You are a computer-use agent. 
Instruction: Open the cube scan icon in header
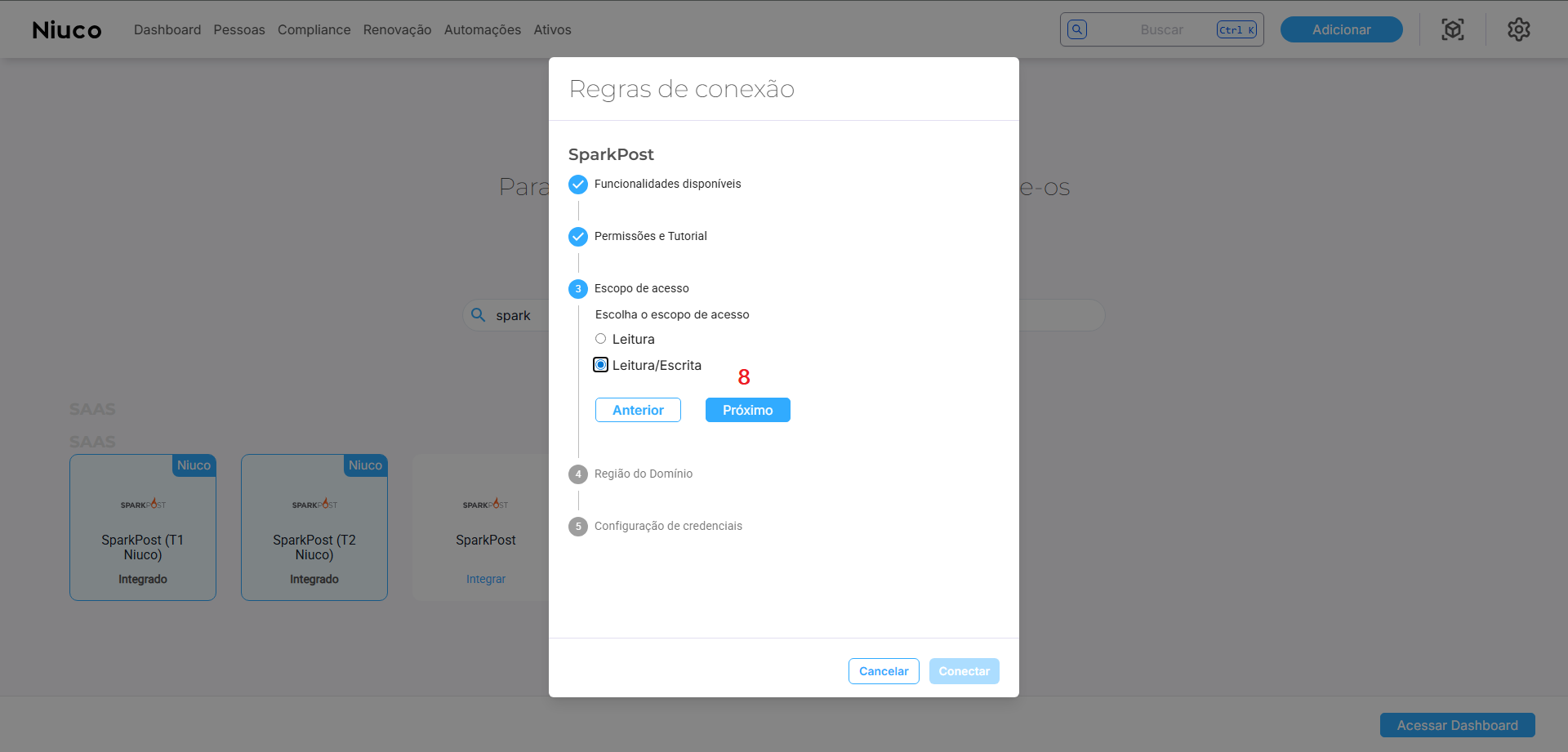1453,29
